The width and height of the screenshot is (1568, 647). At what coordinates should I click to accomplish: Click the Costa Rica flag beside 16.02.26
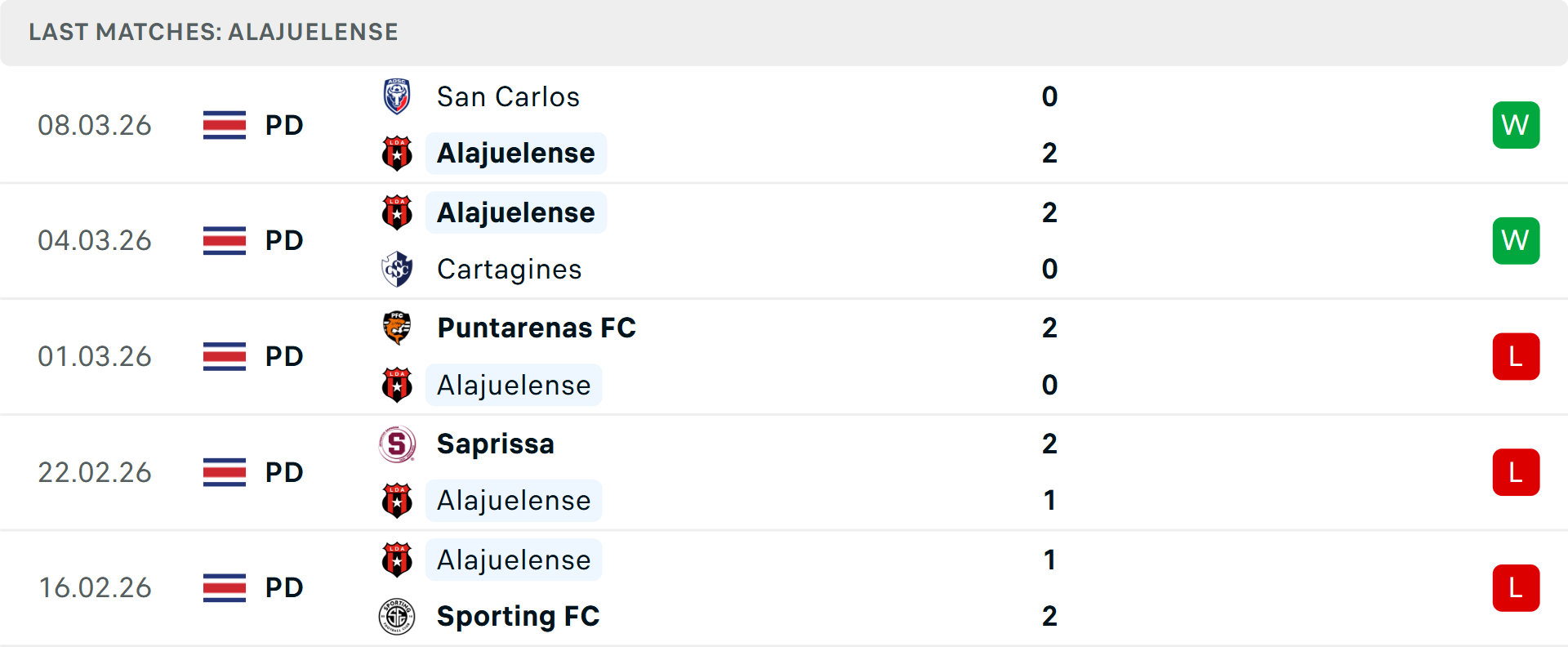224,587
